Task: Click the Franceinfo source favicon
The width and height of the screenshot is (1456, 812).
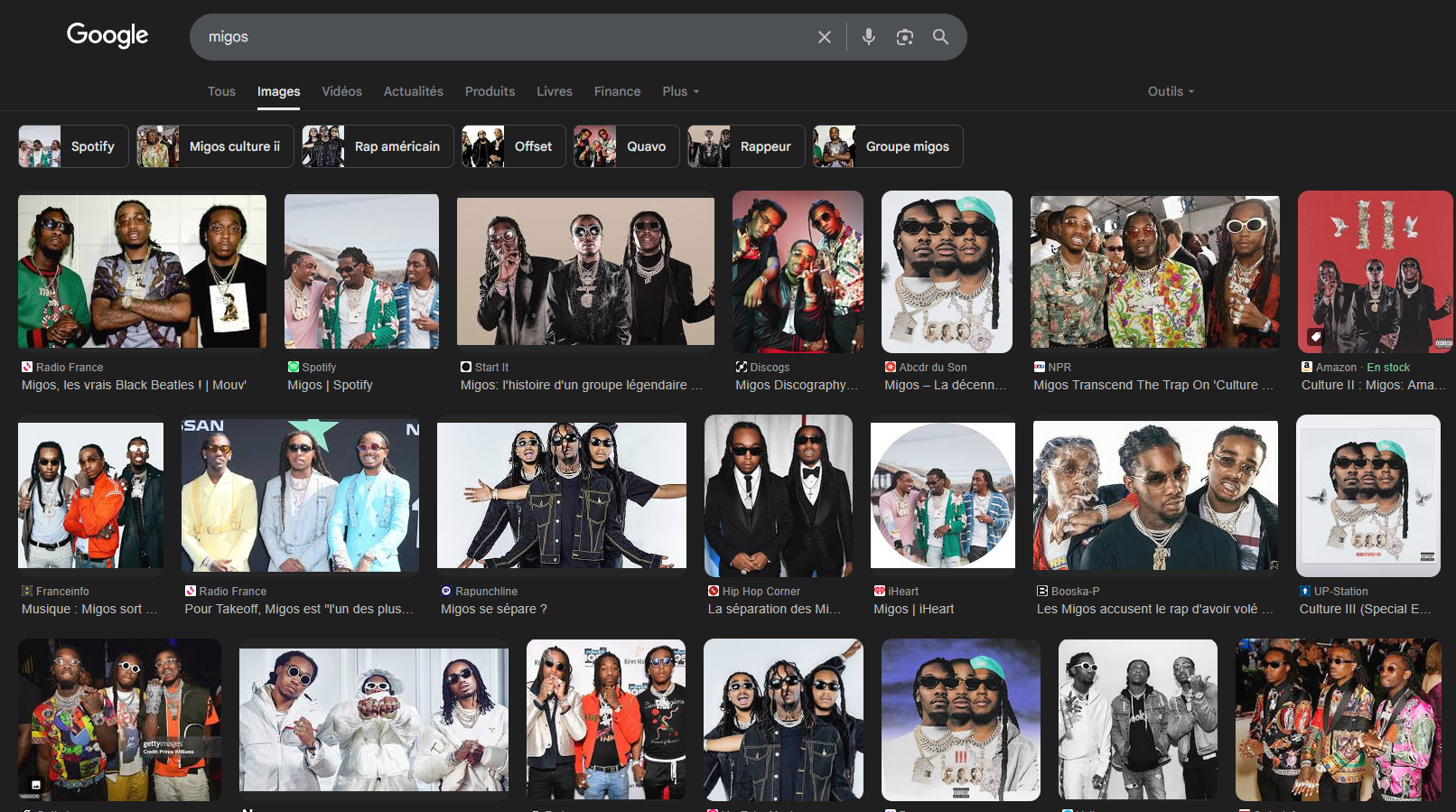Action: (27, 591)
